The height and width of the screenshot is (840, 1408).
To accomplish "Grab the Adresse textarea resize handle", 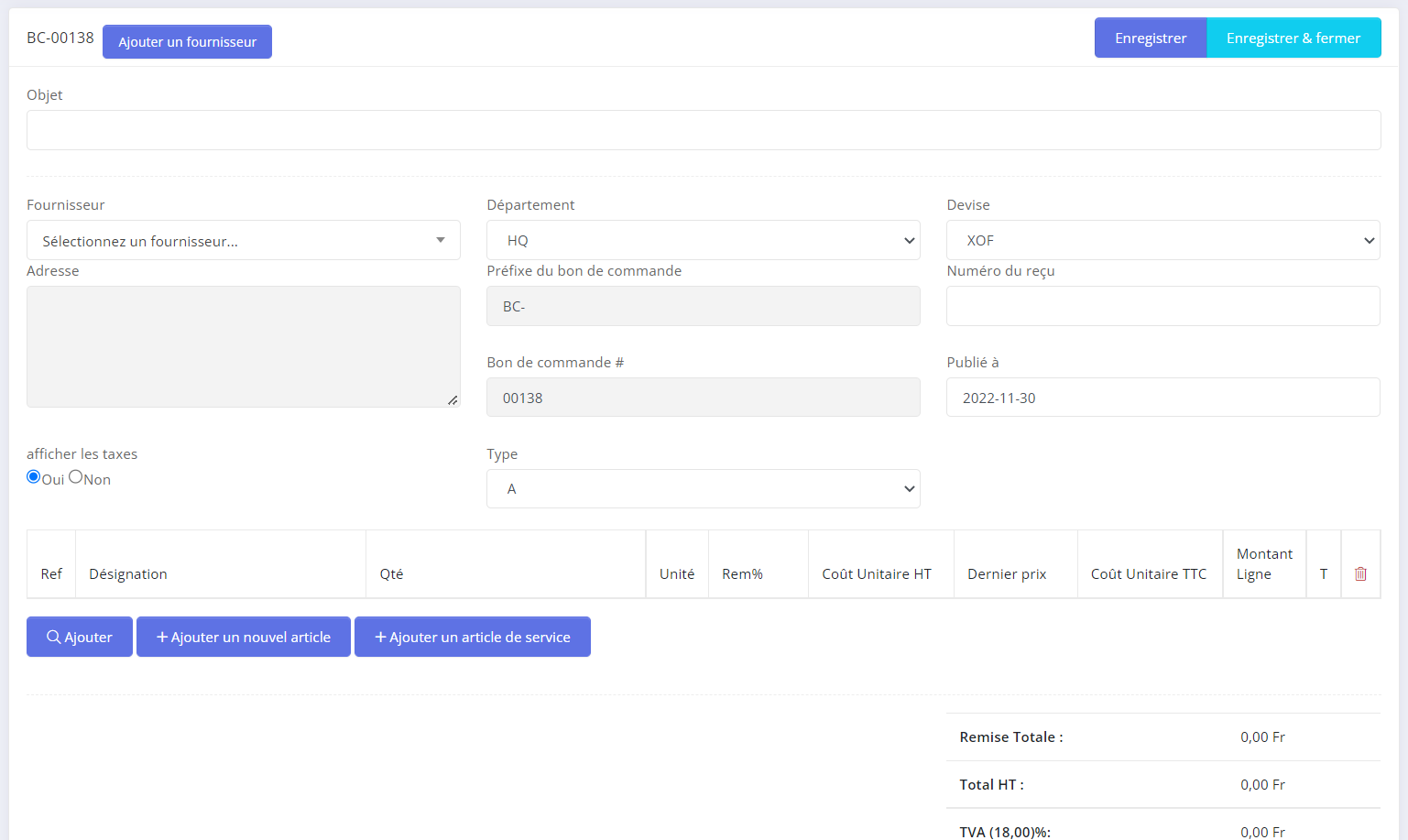I will click(453, 400).
